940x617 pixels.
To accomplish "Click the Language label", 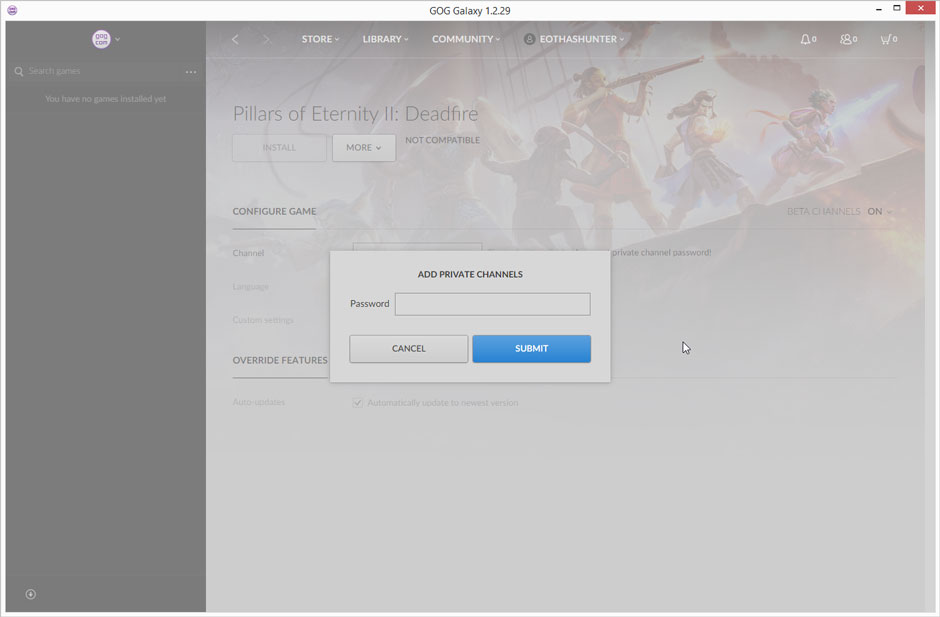I will click(x=251, y=287).
